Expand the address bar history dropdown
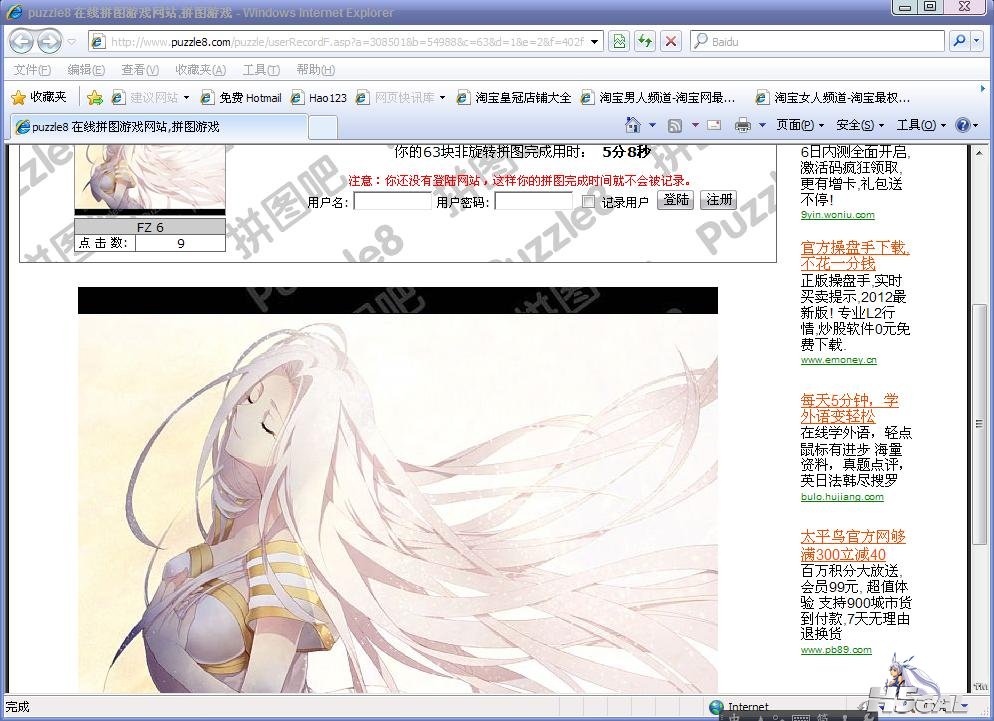 click(595, 42)
